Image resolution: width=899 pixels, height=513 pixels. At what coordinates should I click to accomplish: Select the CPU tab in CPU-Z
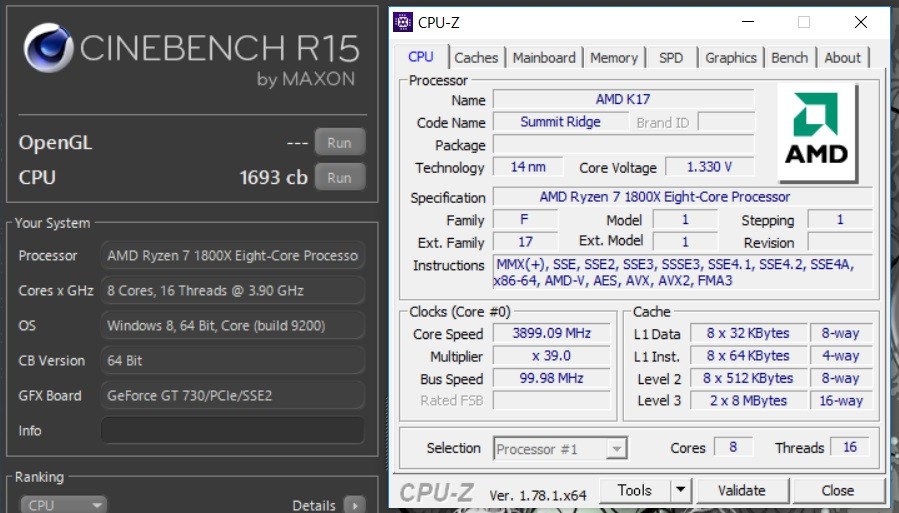click(420, 57)
